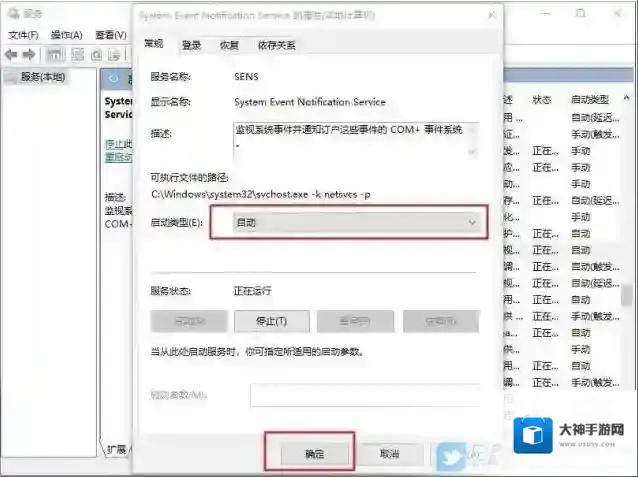
Task: Open the properties icon in Services toolbar
Action: (77, 55)
